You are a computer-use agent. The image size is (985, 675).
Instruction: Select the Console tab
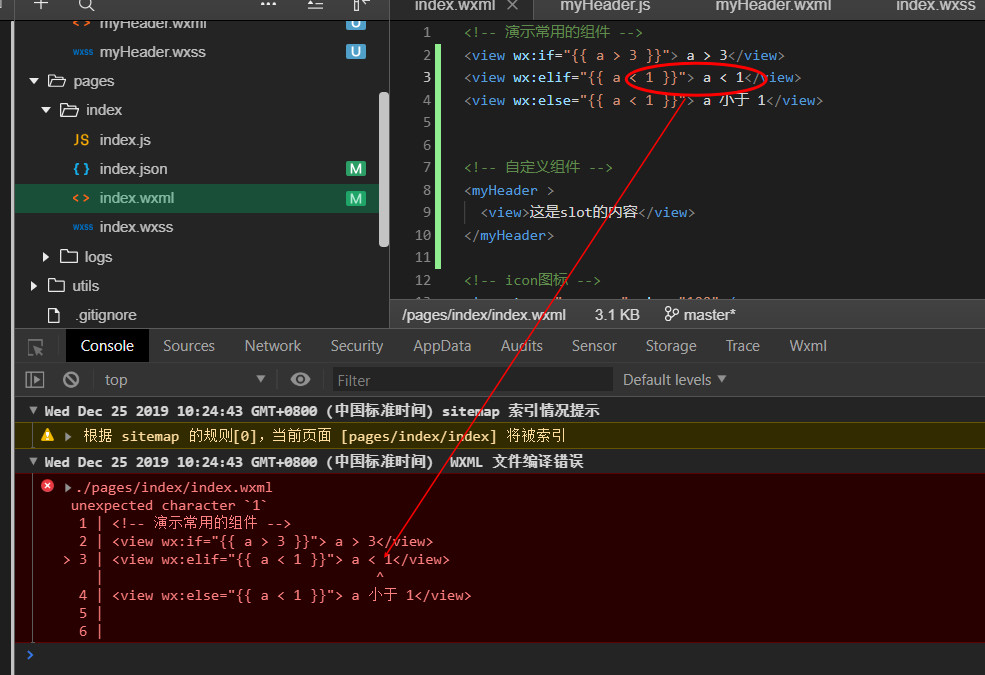point(107,346)
